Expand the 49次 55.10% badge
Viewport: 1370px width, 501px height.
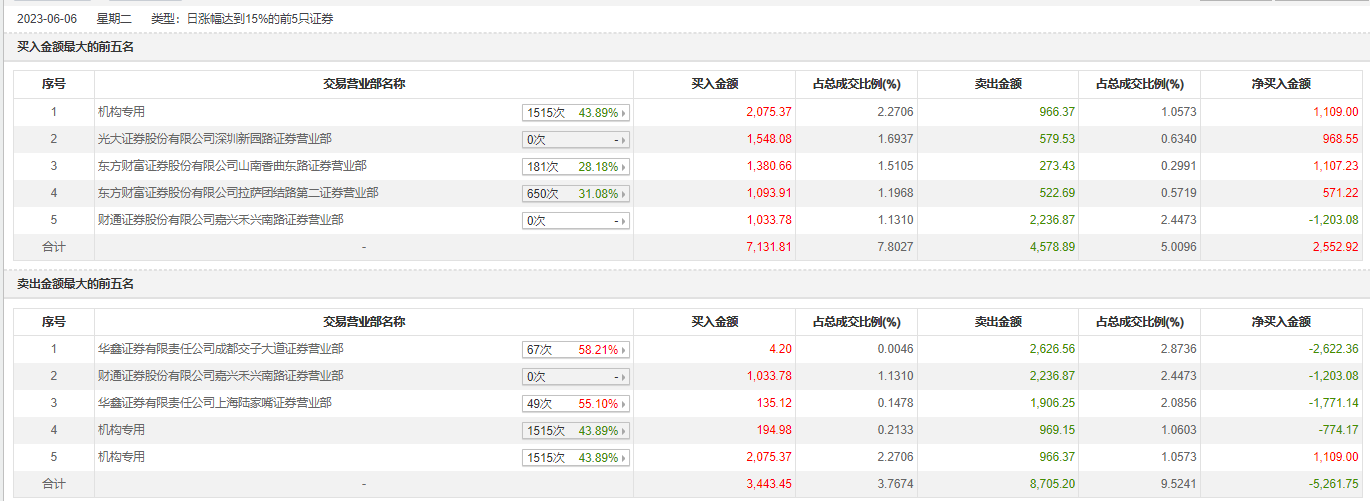(576, 404)
